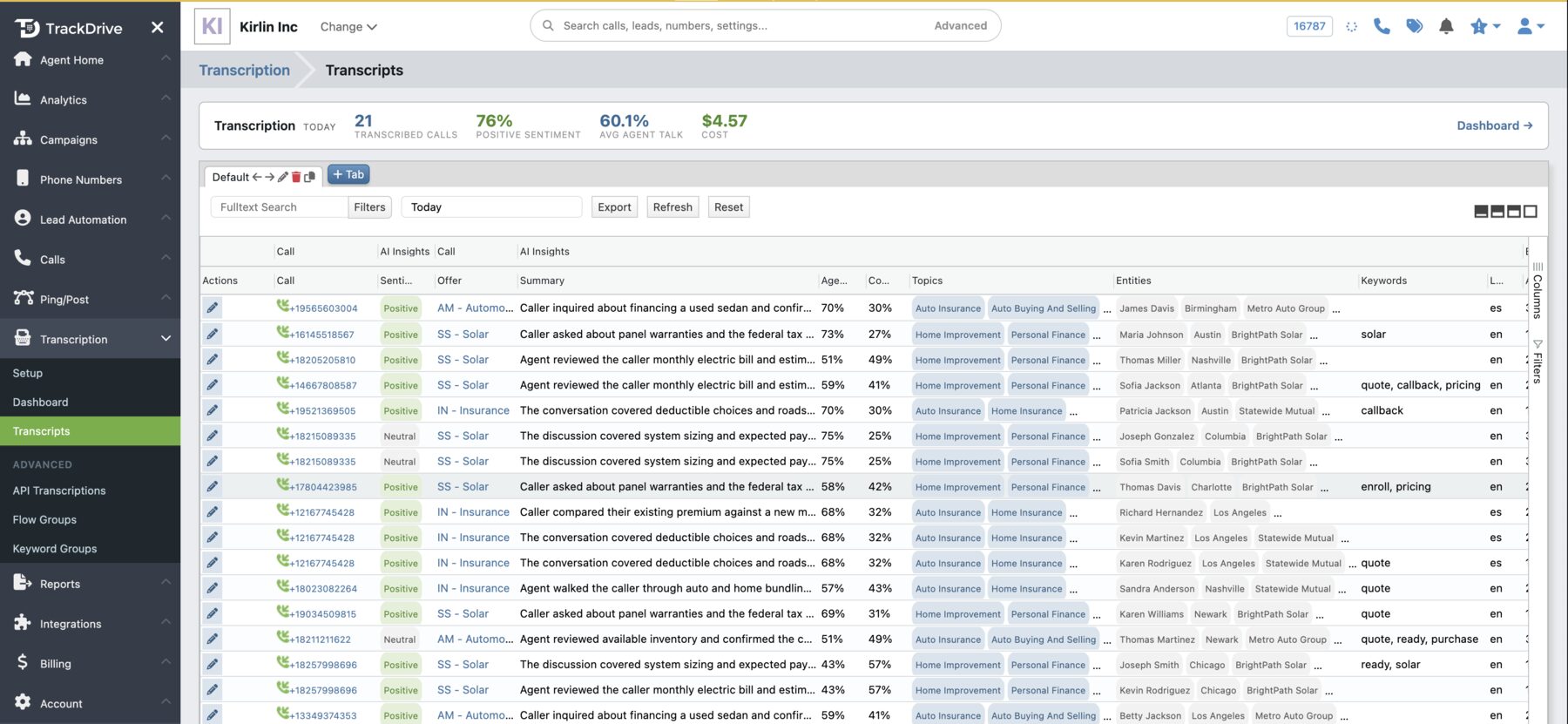Edit the +19521369505 call row
The image size is (1568, 724).
(x=213, y=409)
